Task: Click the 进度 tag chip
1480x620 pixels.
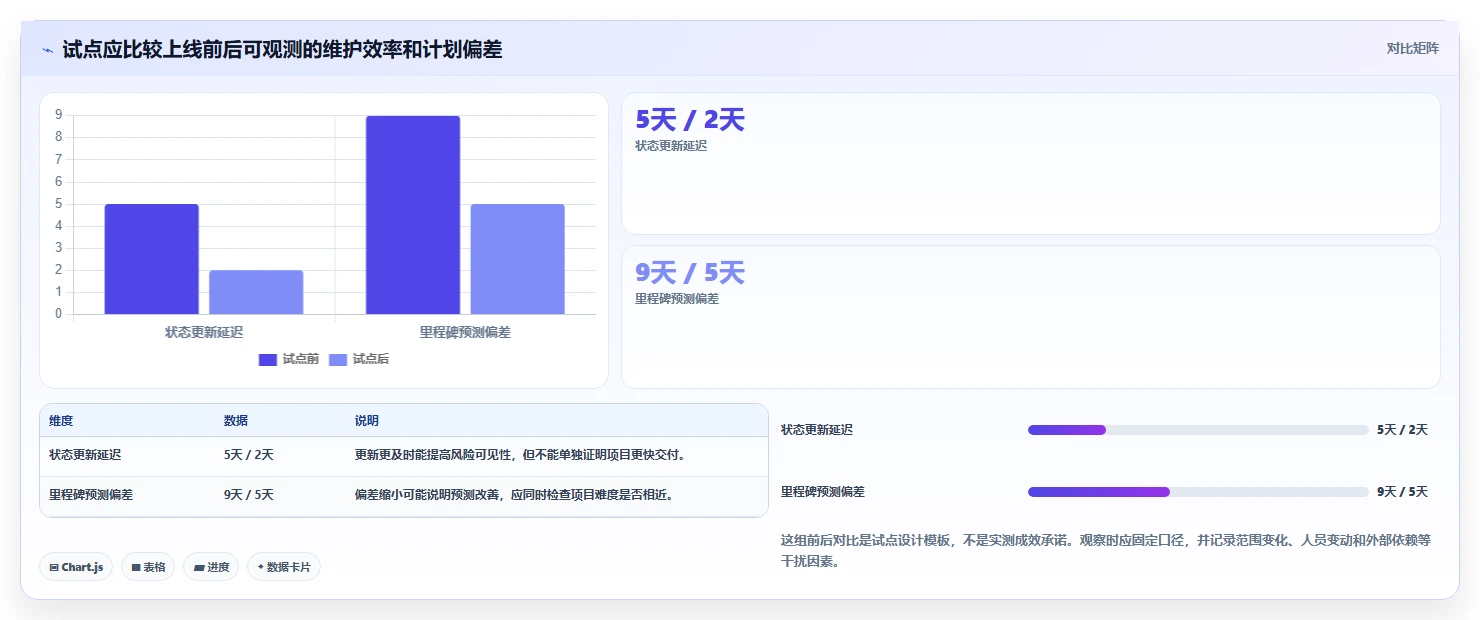Action: pos(211,567)
